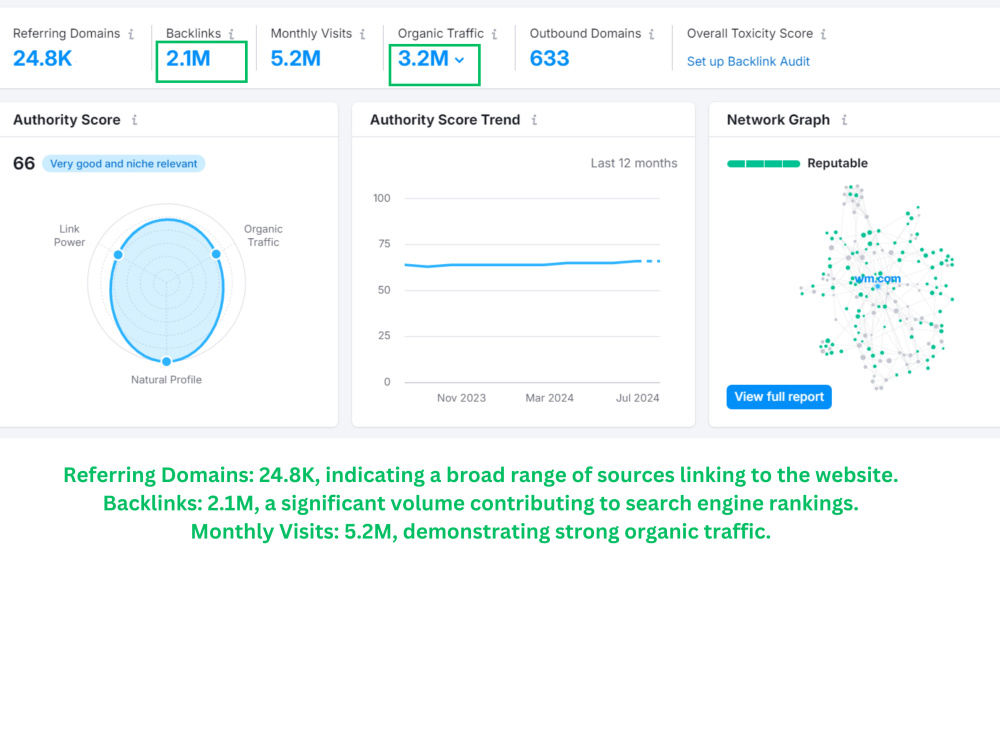This screenshot has height=750, width=1000.
Task: Click the Natural Profile point on radar chart
Action: pyautogui.click(x=166, y=362)
